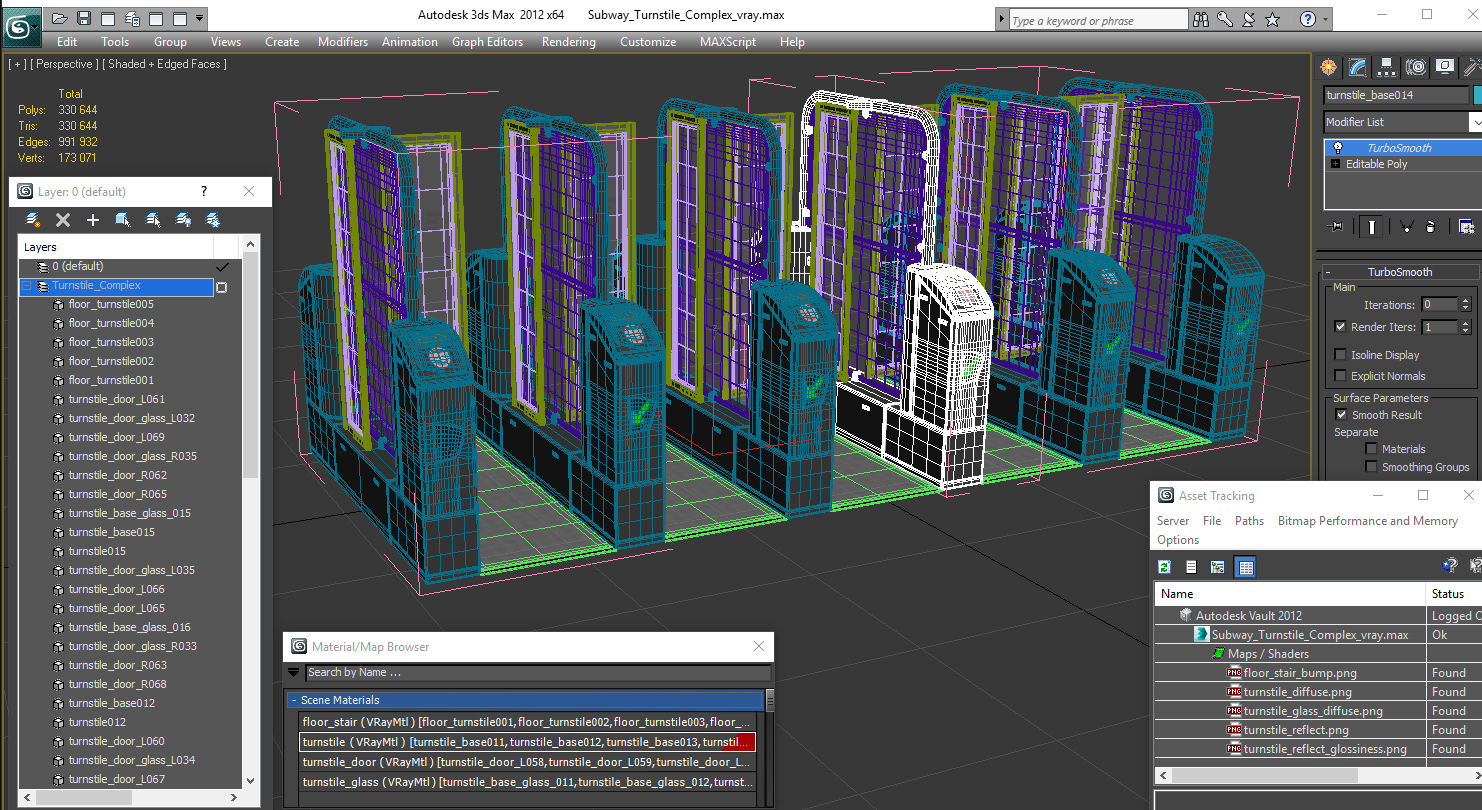Open the Modifiers menu
Viewport: 1482px width, 810px height.
[x=343, y=42]
